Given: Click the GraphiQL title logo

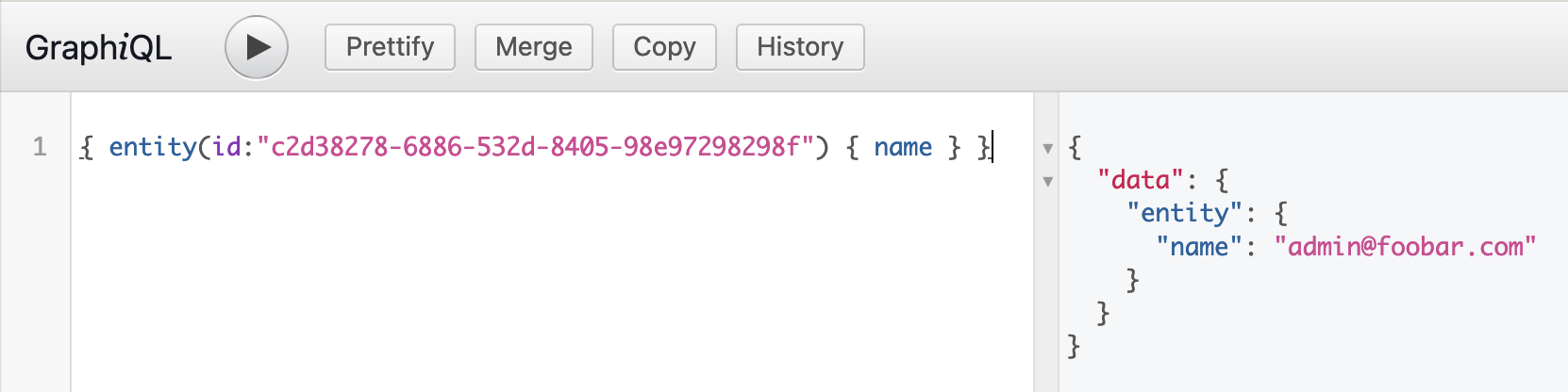Looking at the screenshot, I should click(98, 47).
